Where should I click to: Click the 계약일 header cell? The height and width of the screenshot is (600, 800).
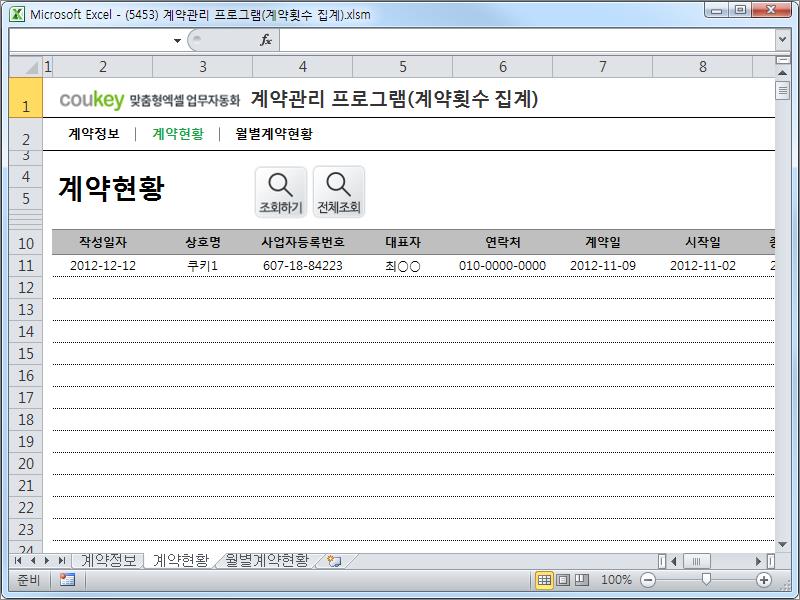(x=603, y=242)
